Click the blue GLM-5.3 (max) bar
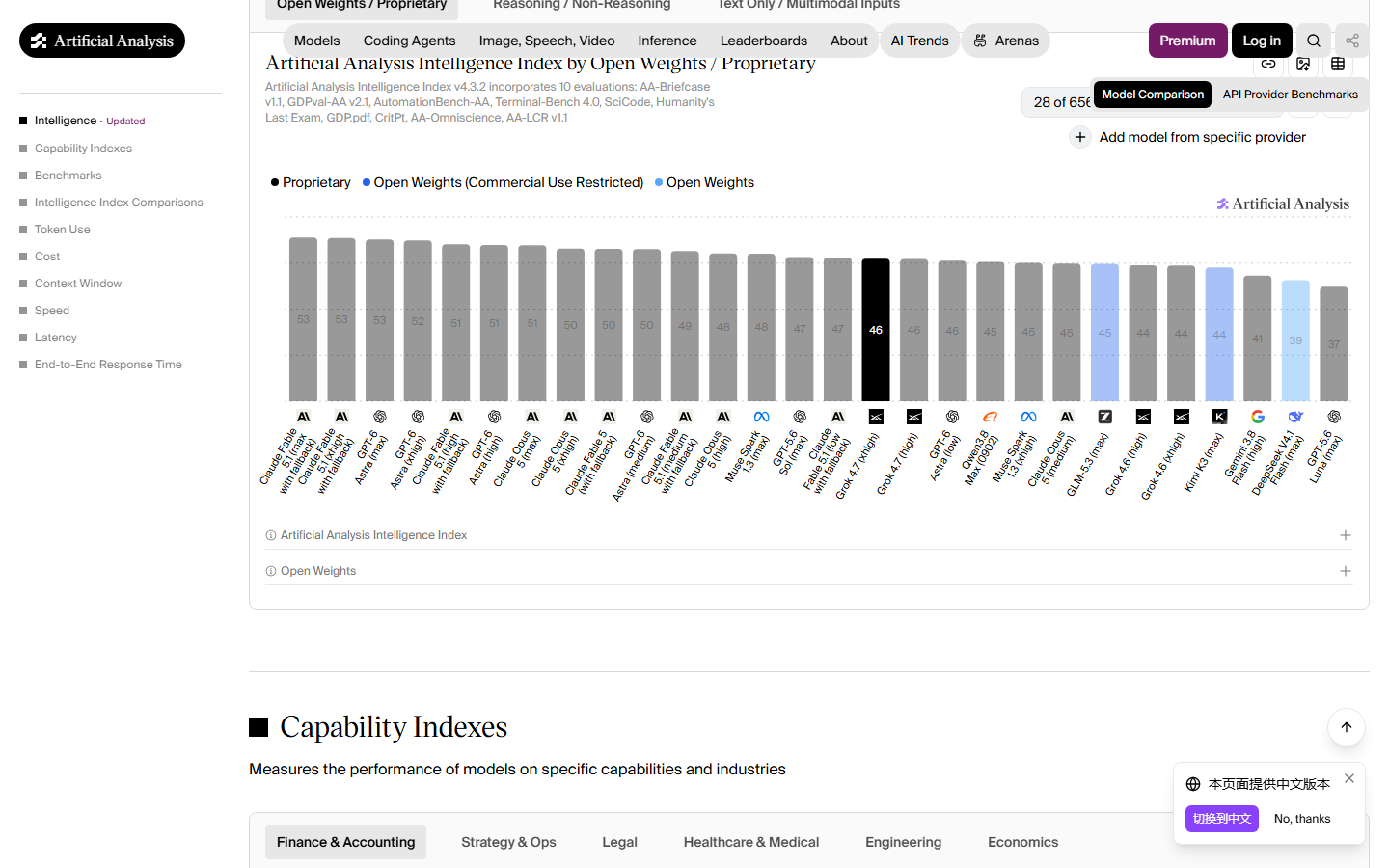The height and width of the screenshot is (868, 1389). pyautogui.click(x=1105, y=333)
